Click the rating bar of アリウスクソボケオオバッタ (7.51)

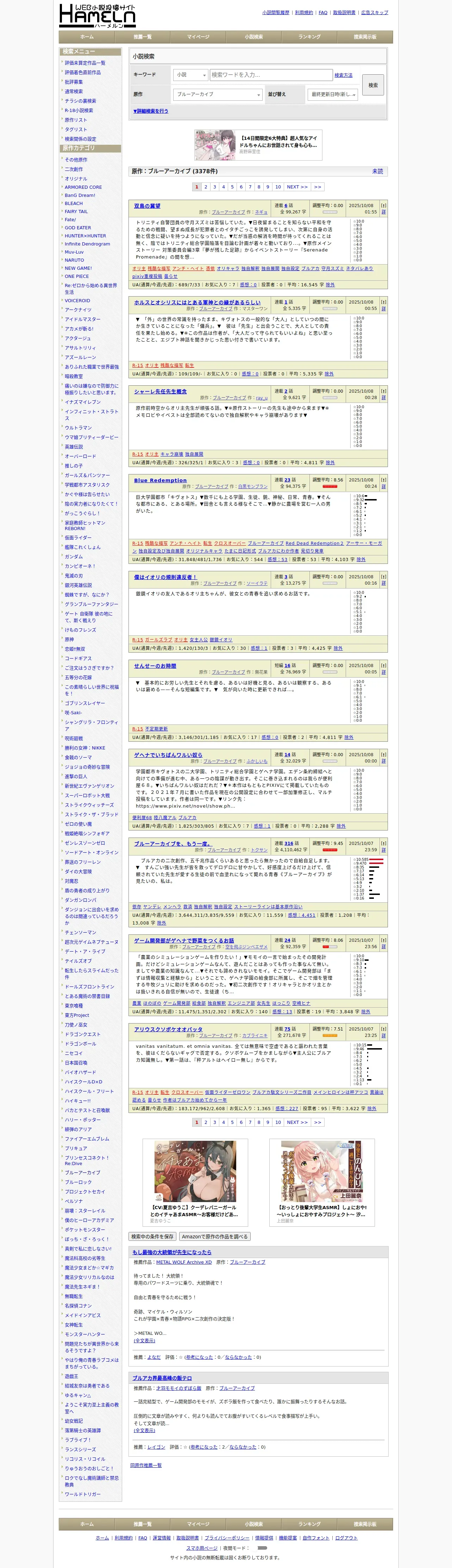point(330,1035)
